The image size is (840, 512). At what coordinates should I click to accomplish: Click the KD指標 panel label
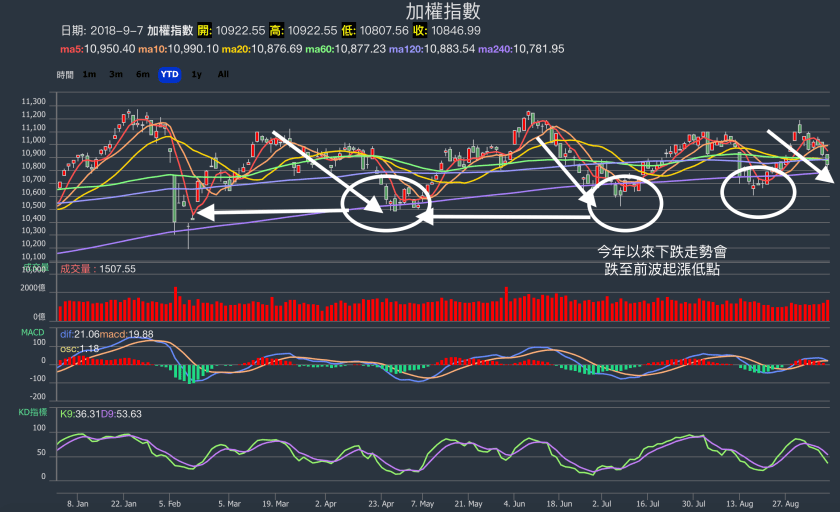pos(34,412)
